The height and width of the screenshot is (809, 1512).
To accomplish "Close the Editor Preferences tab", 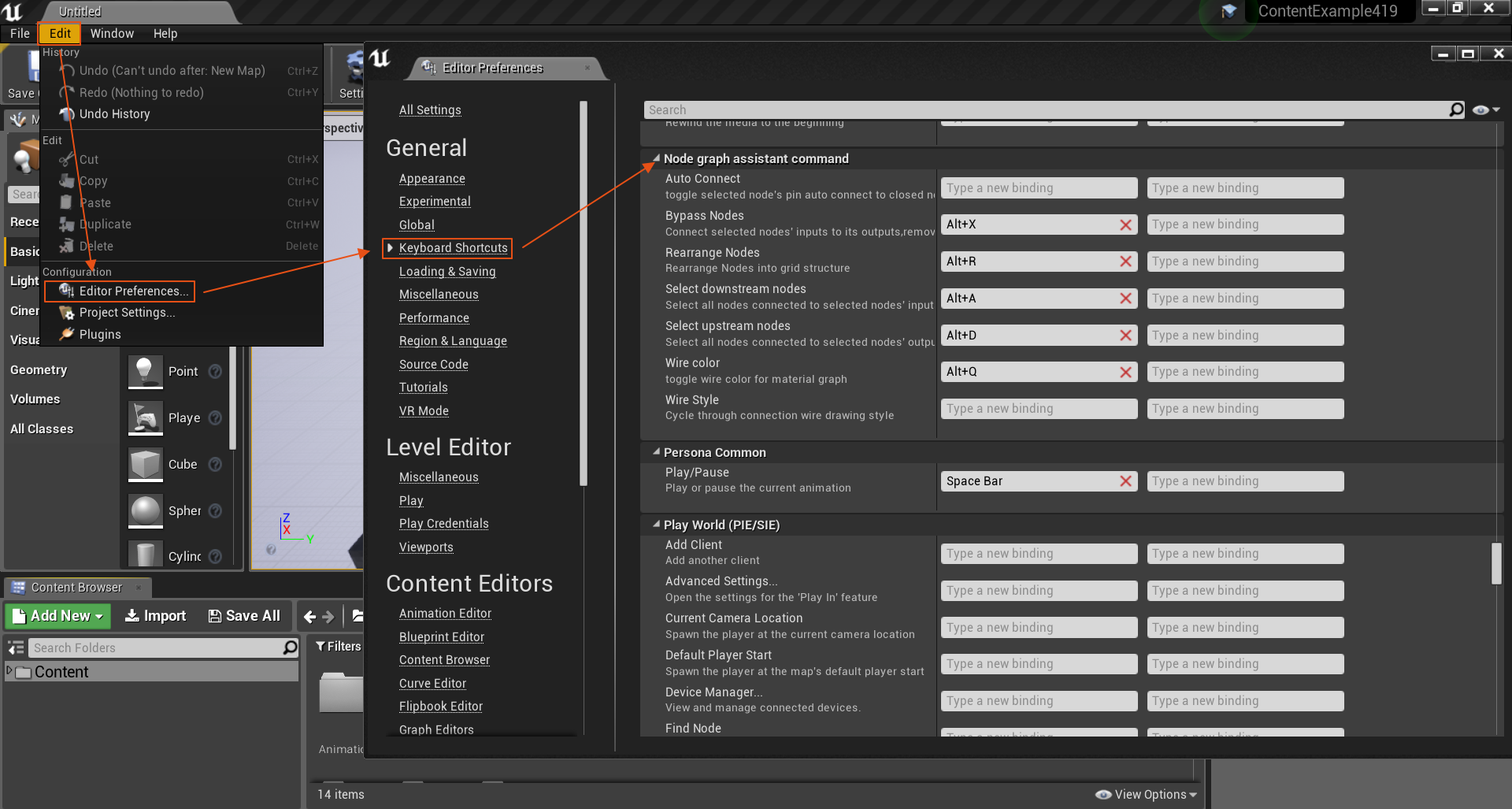I will (587, 68).
